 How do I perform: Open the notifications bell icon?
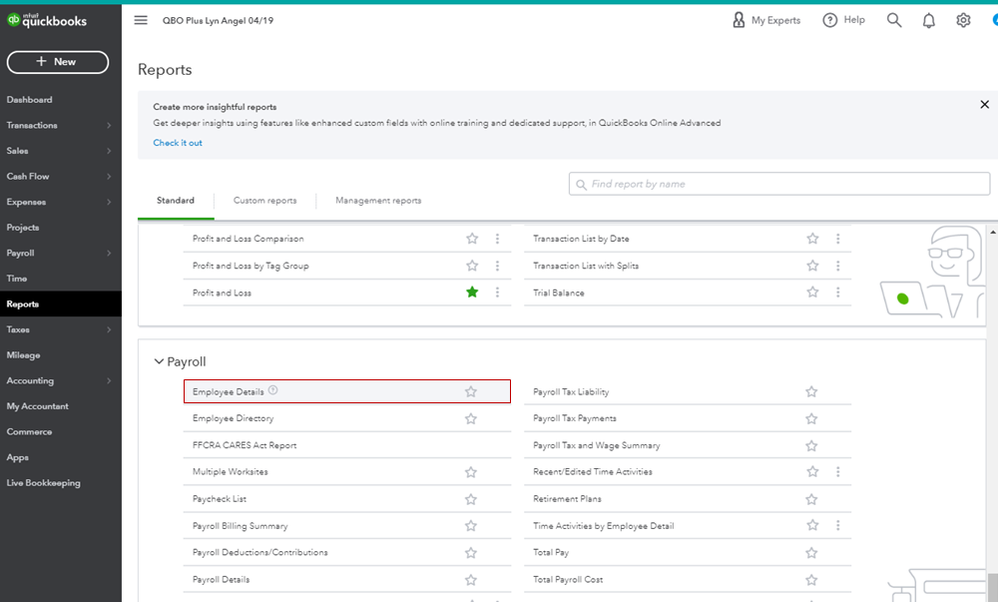pyautogui.click(x=929, y=20)
